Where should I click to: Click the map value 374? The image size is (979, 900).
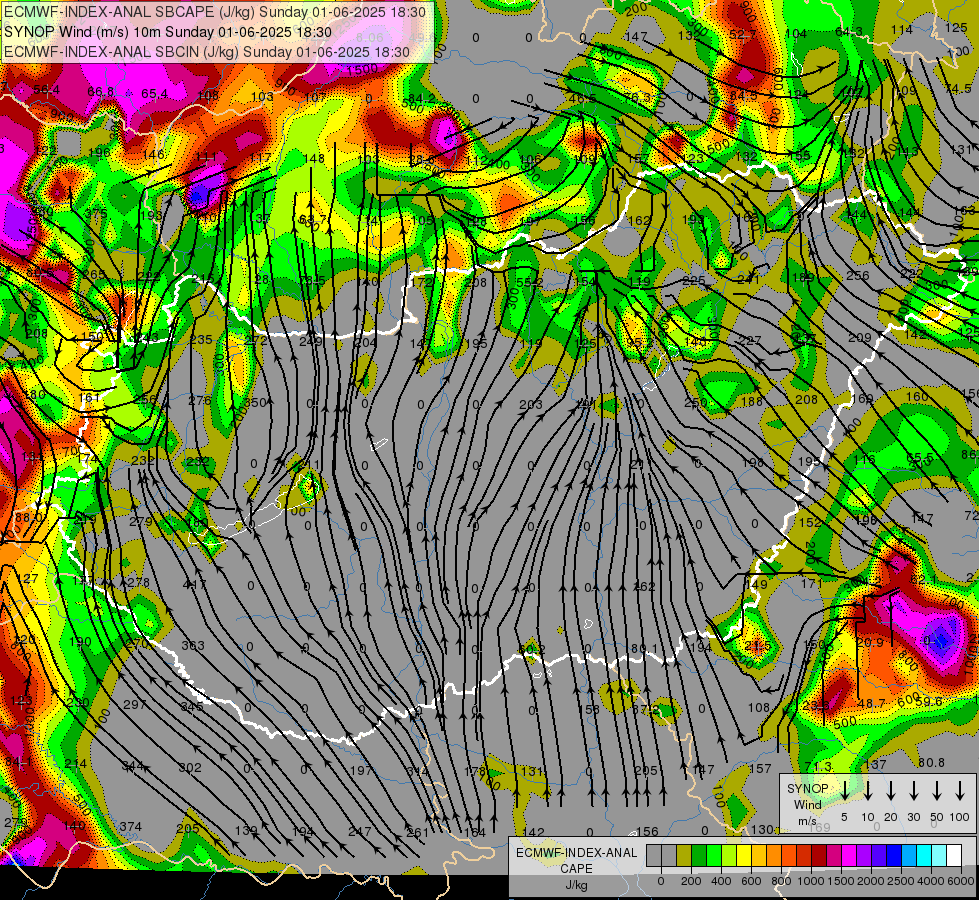coord(130,826)
